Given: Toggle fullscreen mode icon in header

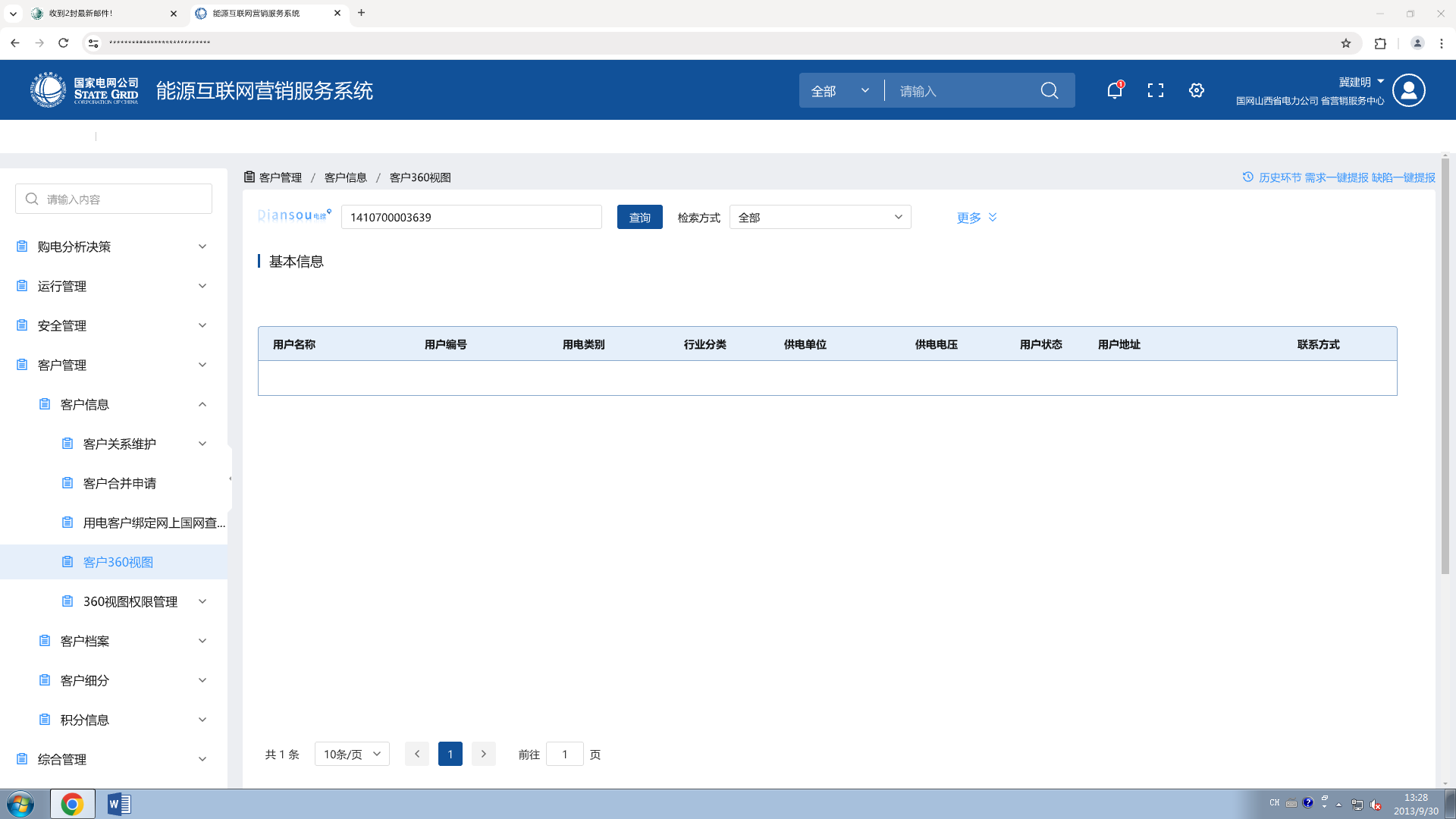Looking at the screenshot, I should click(x=1155, y=91).
